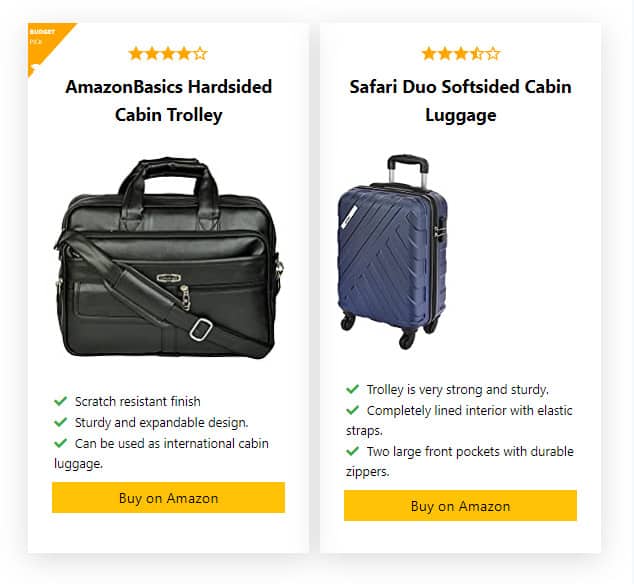Select the "Two large front pockets" feature text
The height and width of the screenshot is (584, 634).
point(470,451)
